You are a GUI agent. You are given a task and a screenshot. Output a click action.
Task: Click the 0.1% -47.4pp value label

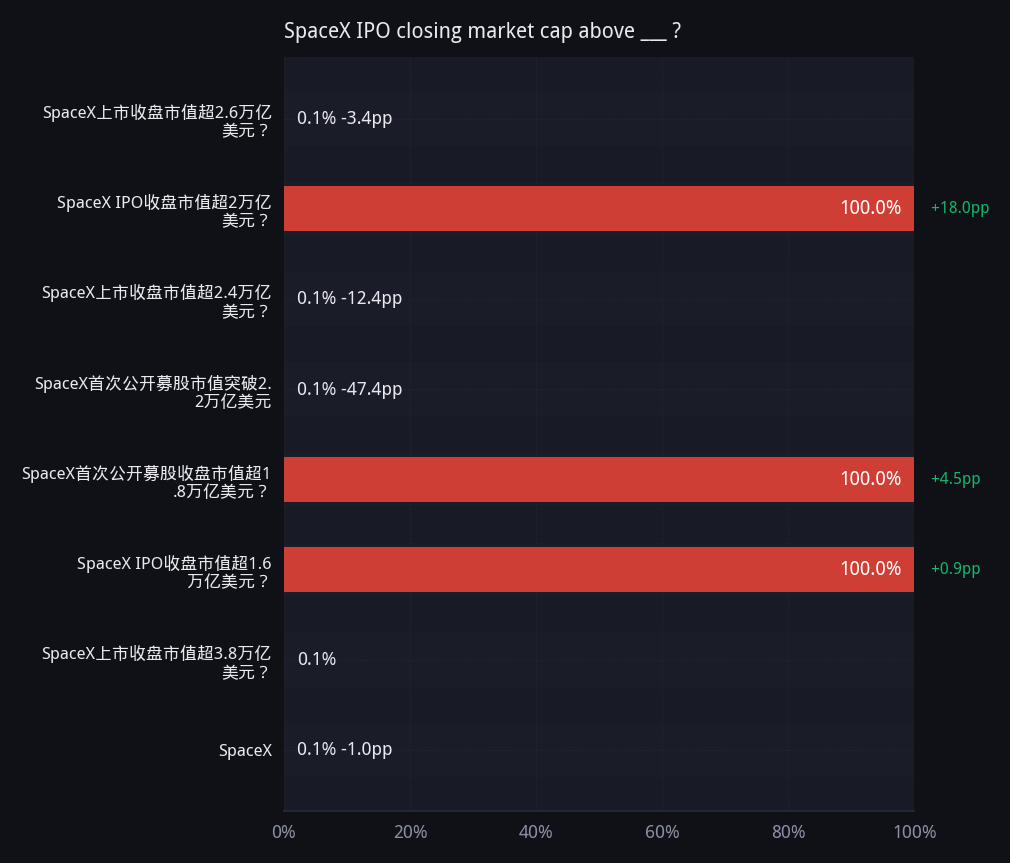click(x=349, y=389)
